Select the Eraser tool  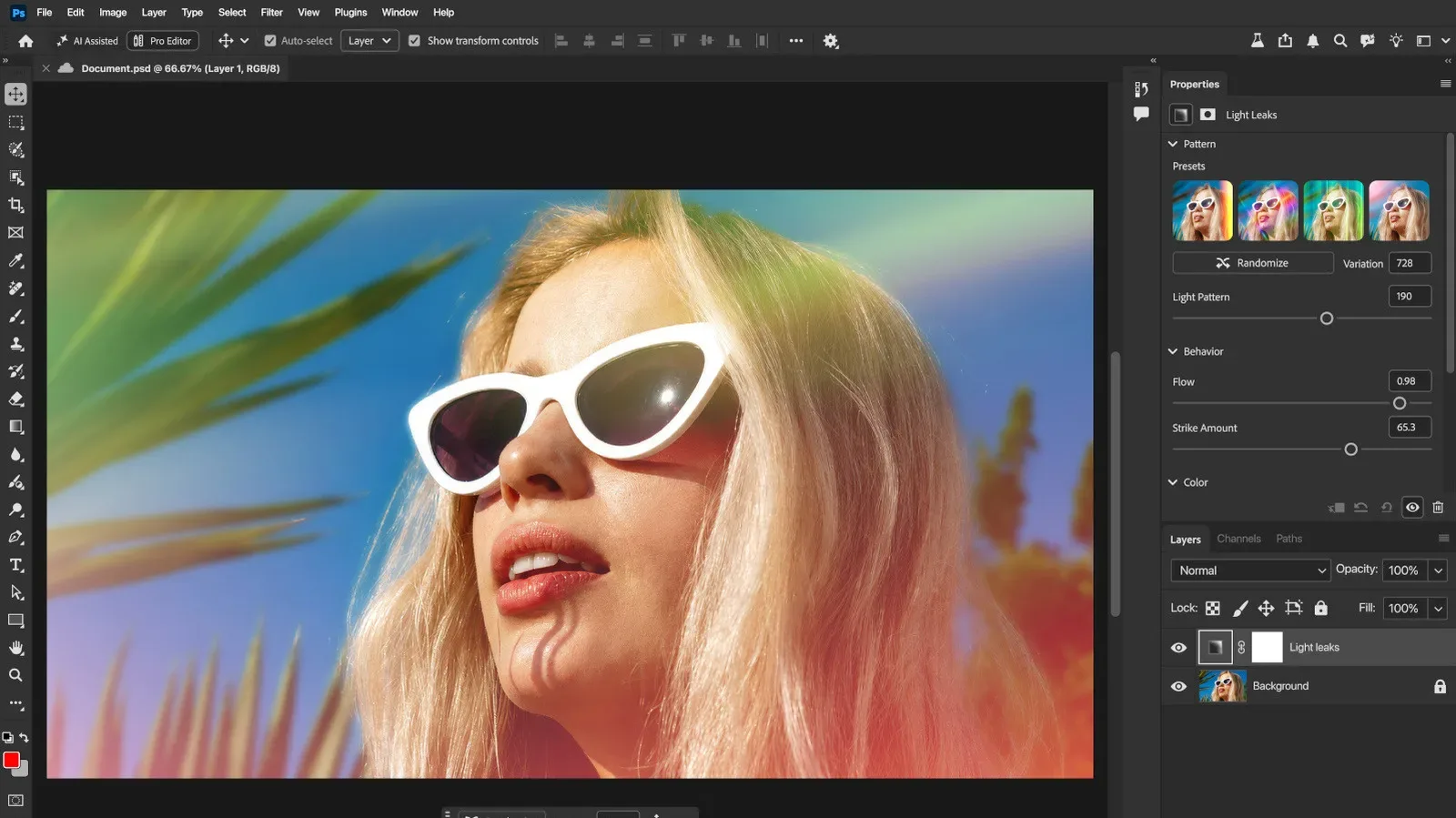pos(15,399)
